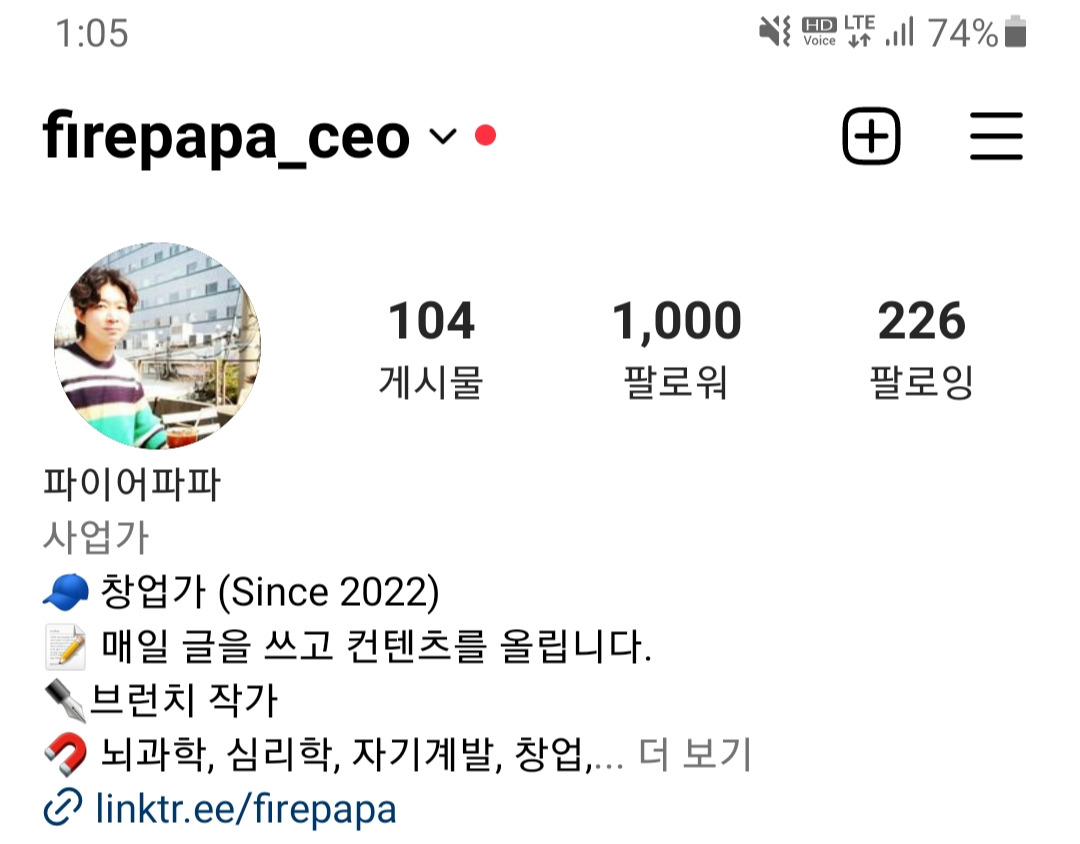Tap the battery icon in status bar

pyautogui.click(x=1015, y=32)
